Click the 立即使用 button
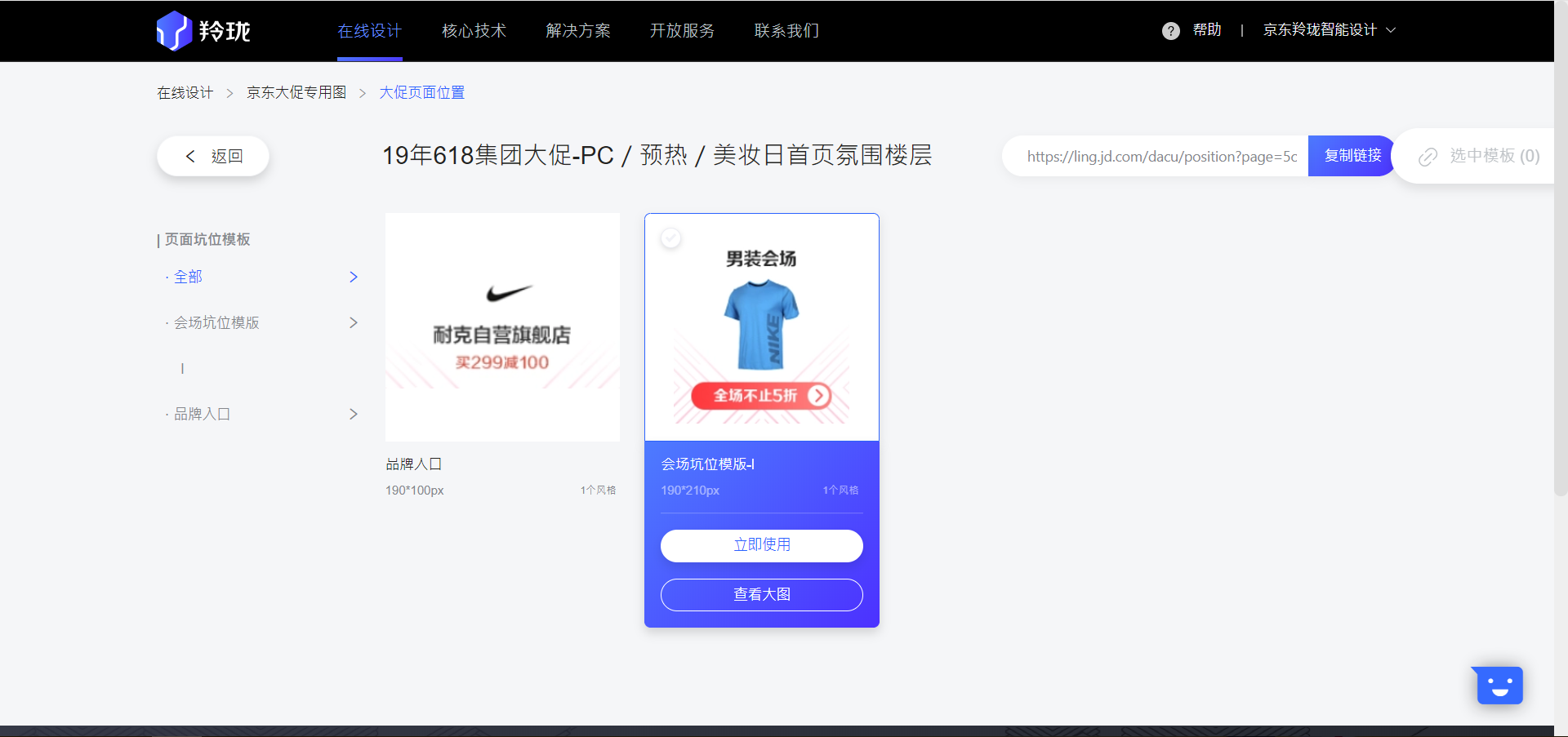 (x=761, y=545)
